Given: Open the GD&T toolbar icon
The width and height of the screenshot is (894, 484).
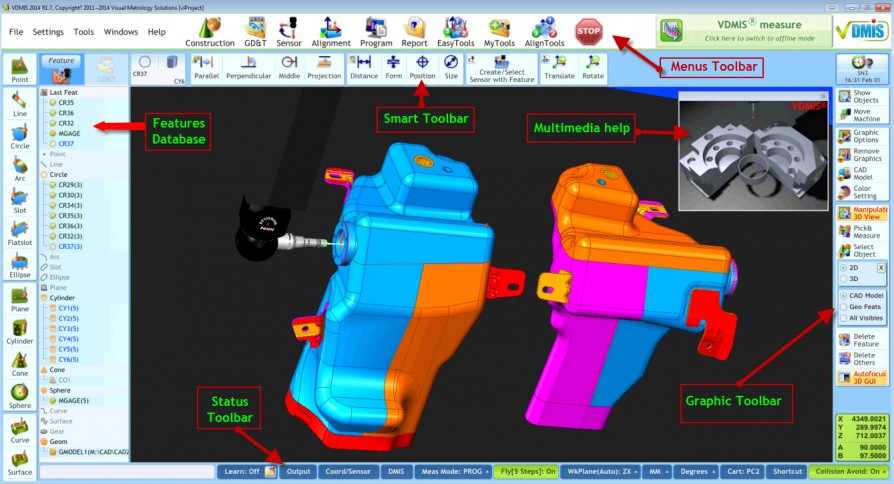Looking at the screenshot, I should [255, 32].
